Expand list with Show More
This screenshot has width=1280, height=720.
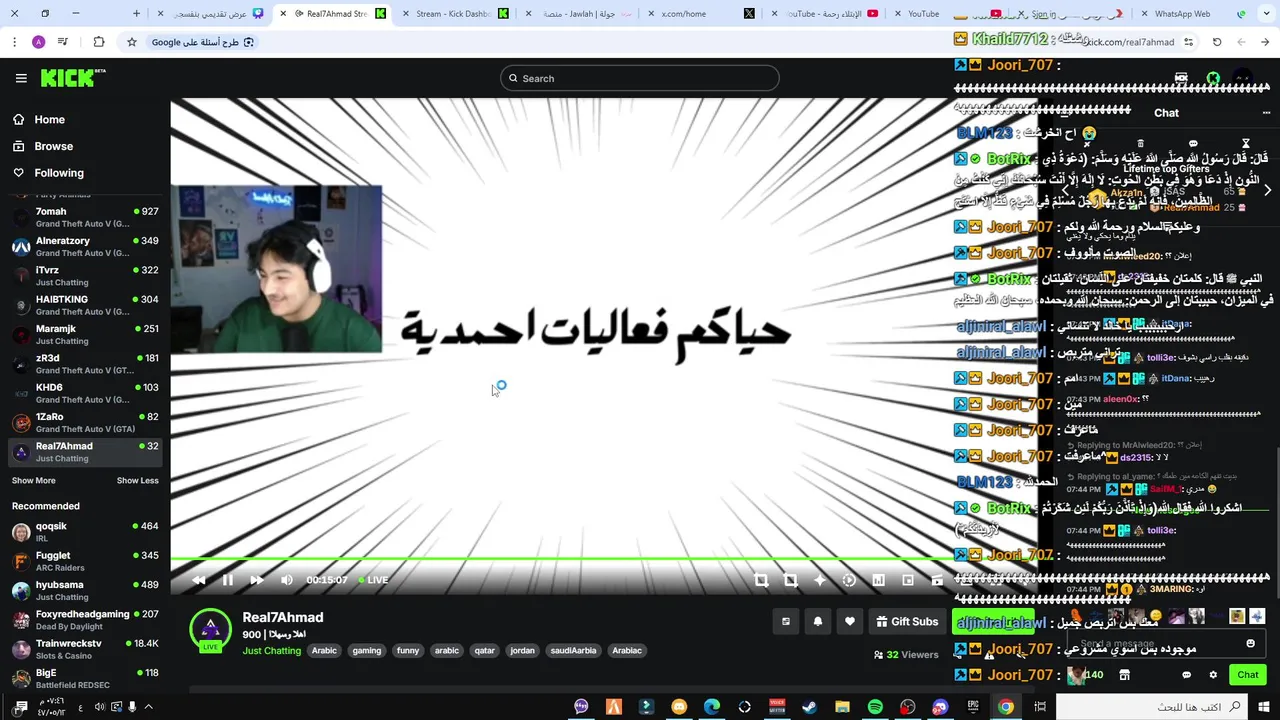34,481
